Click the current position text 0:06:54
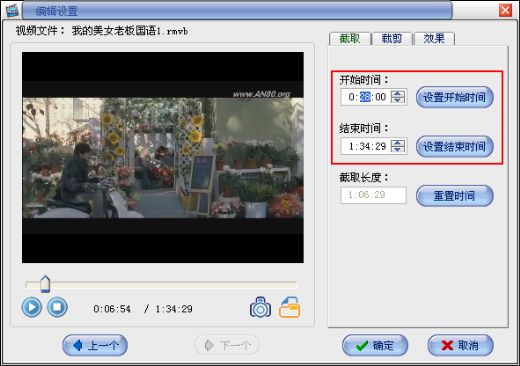The image size is (520, 366). coord(112,309)
